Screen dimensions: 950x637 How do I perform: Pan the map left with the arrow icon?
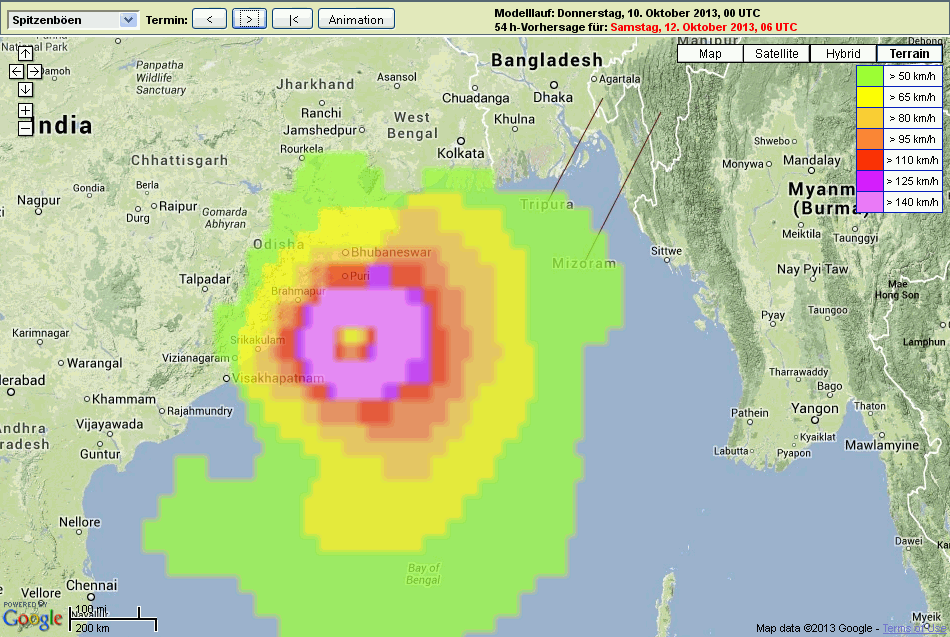(16, 72)
